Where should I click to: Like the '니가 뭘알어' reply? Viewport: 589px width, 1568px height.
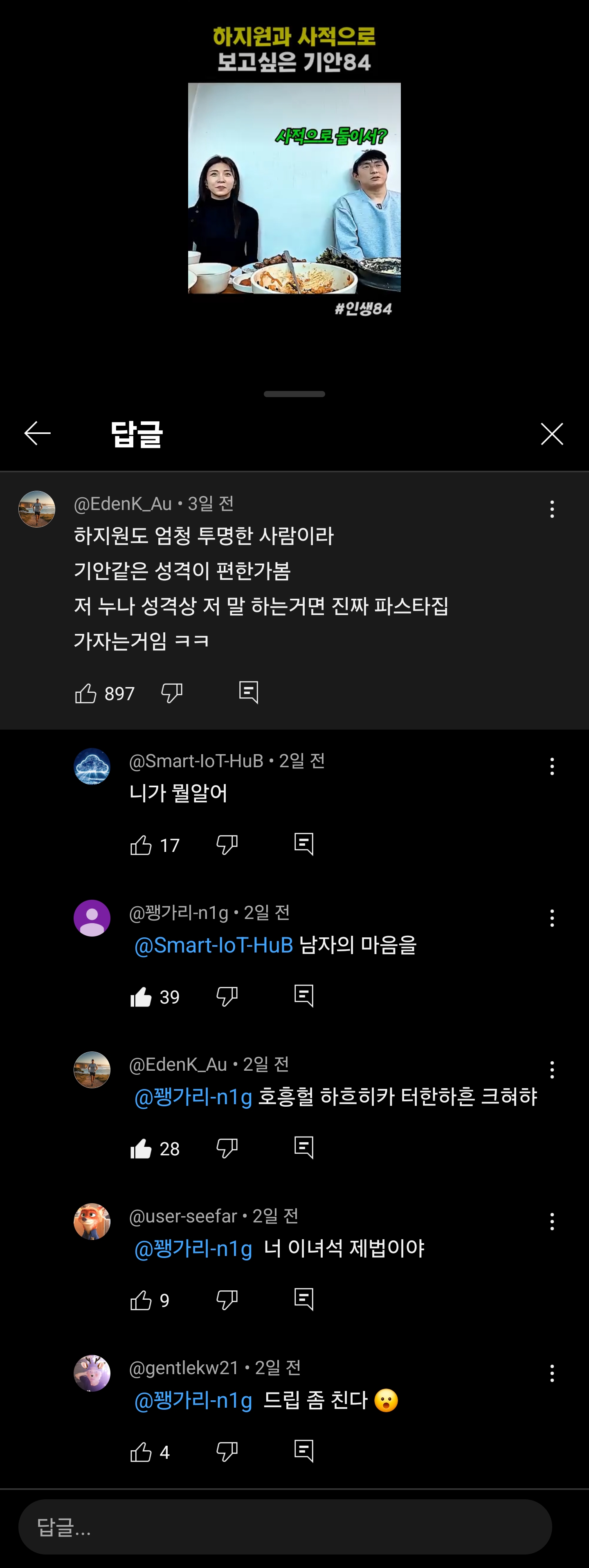point(141,845)
